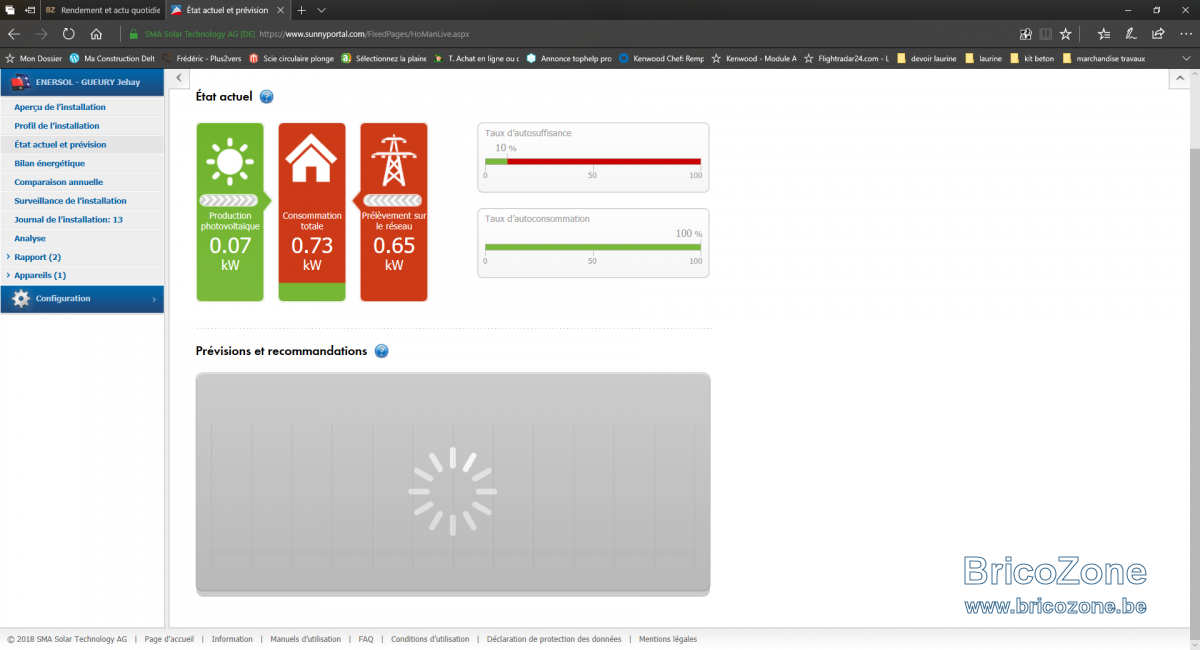Click the Taux d'autosuffisance progress bar
Image resolution: width=1200 pixels, height=650 pixels.
pyautogui.click(x=593, y=161)
